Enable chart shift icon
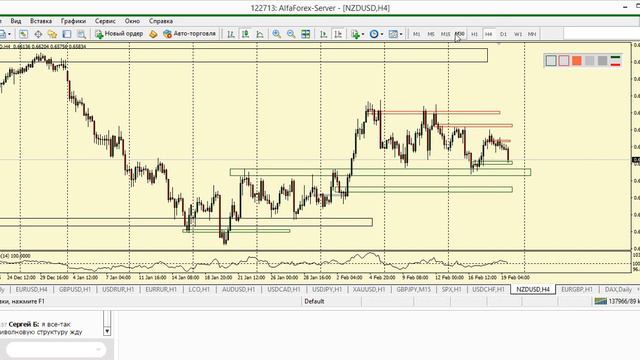640x360 pixels. (338, 34)
